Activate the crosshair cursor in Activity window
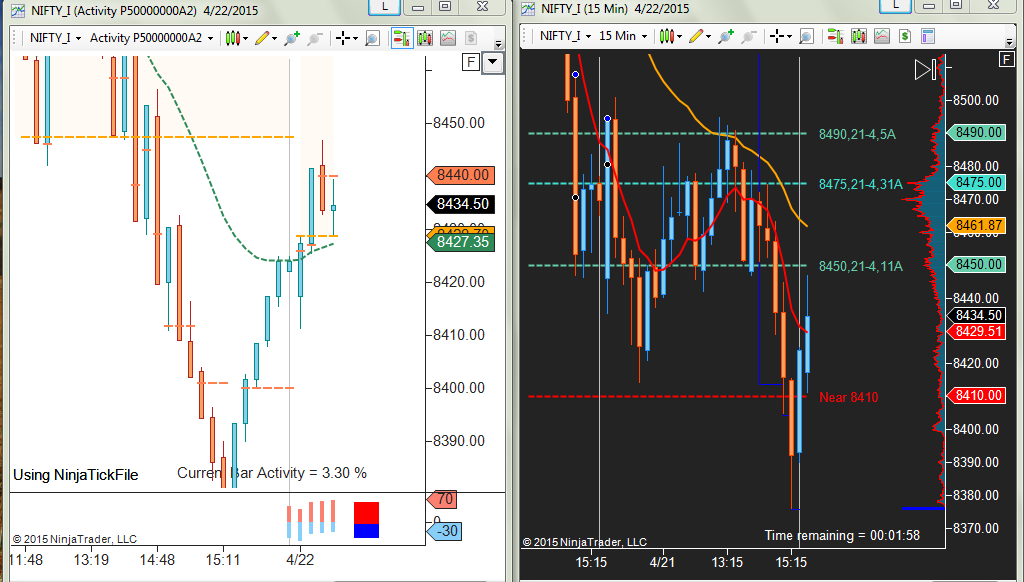Image resolution: width=1024 pixels, height=582 pixels. coord(342,38)
